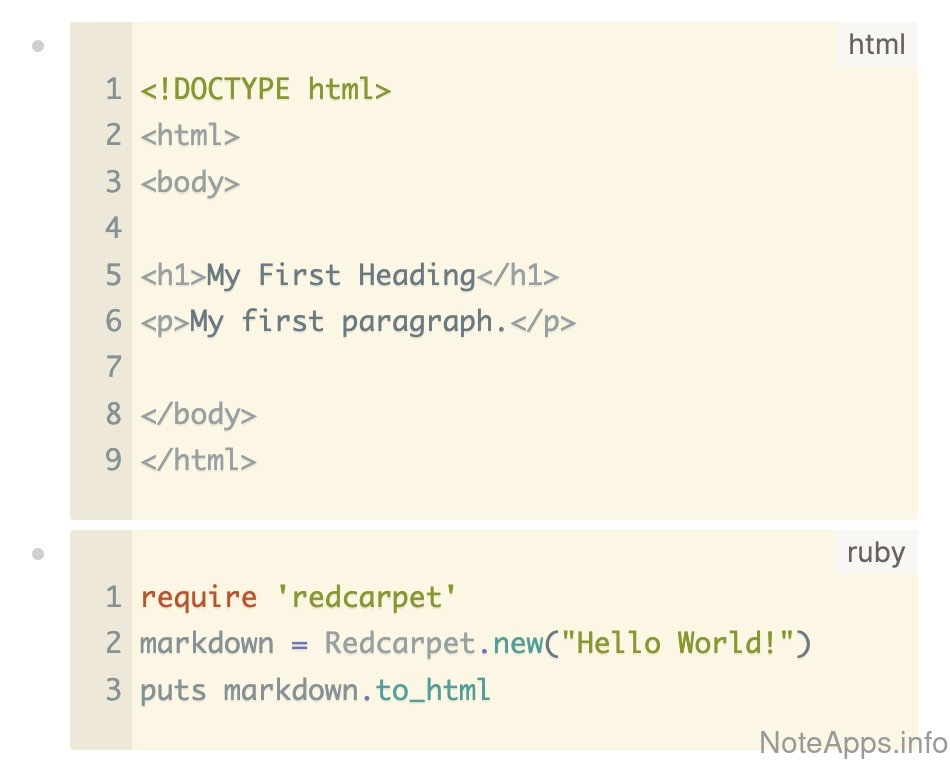Open the html language label dropdown
Screen dimensions: 950x762
876,44
